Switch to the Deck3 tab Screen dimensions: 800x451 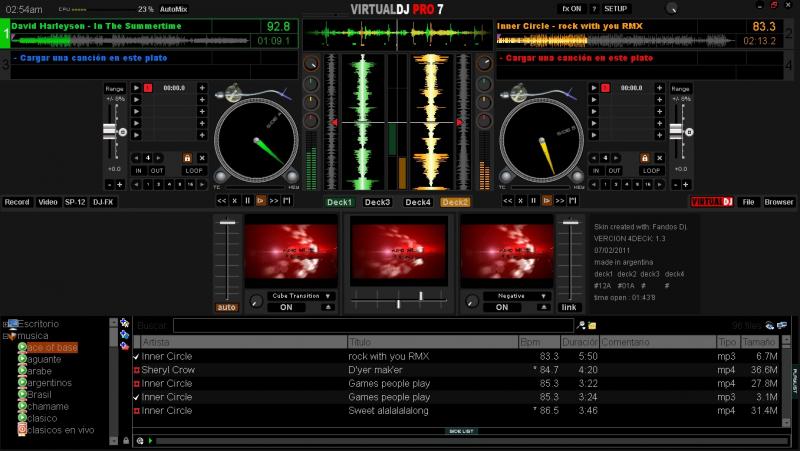click(377, 202)
